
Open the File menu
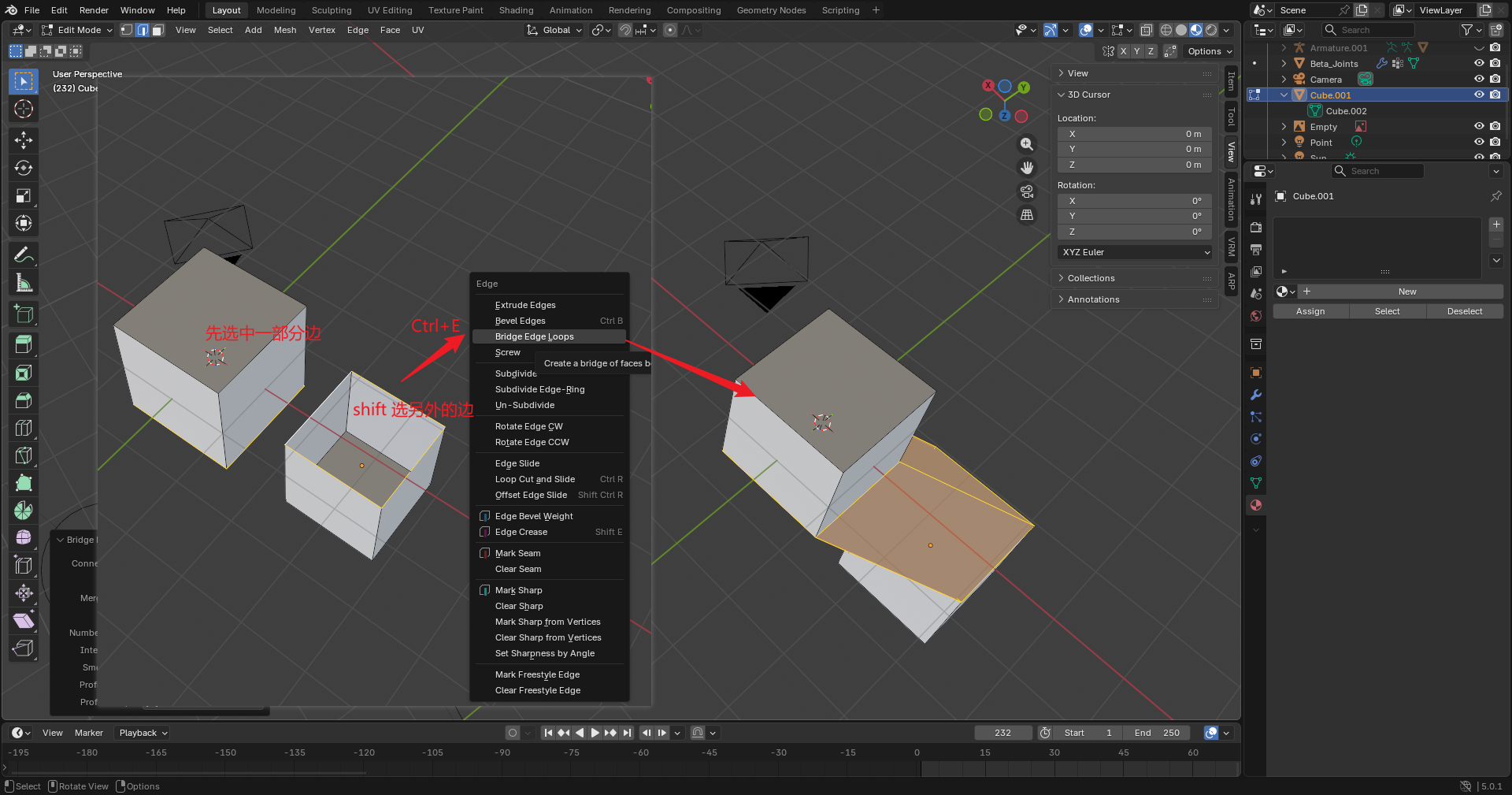pos(32,10)
